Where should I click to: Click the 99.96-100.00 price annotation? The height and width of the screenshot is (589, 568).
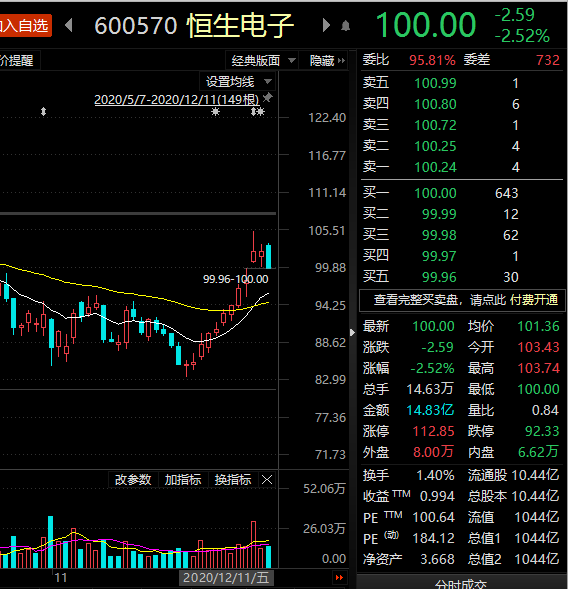click(236, 279)
